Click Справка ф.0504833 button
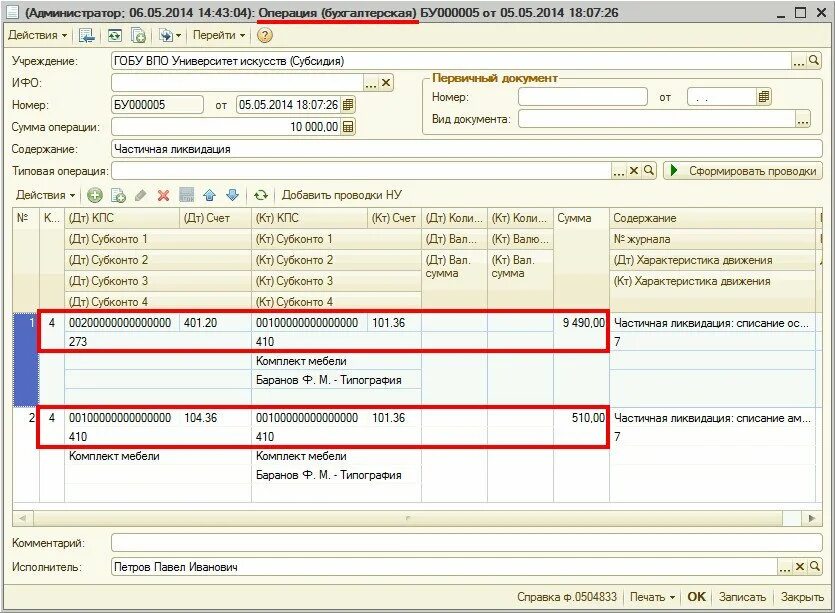 [567, 597]
